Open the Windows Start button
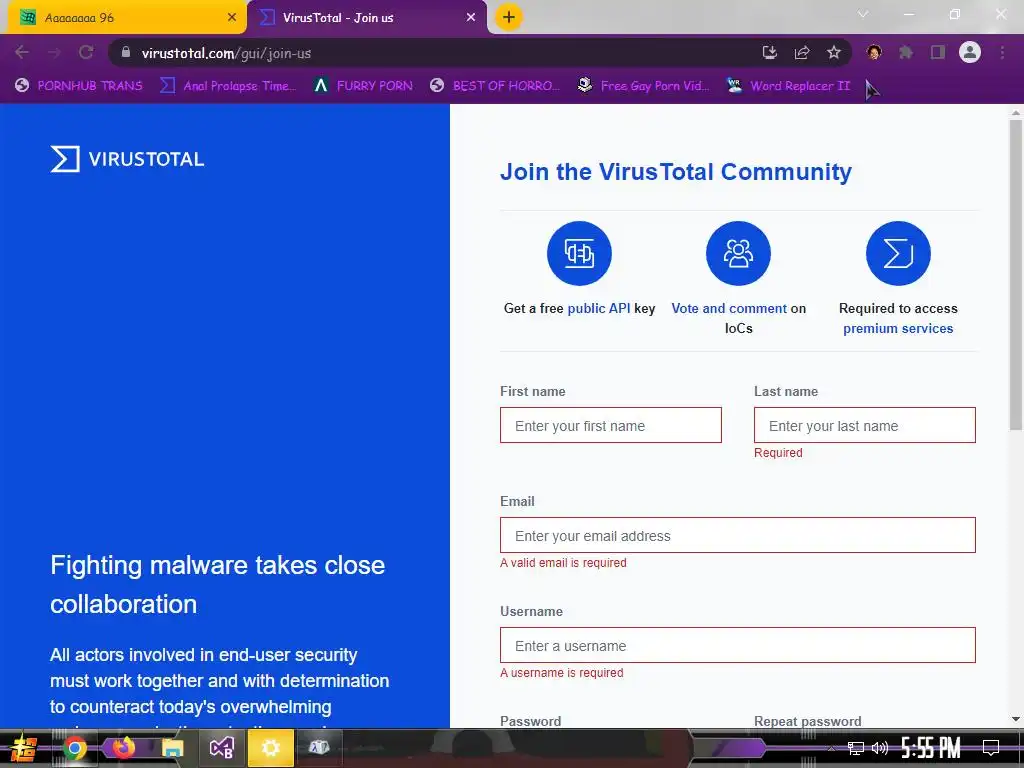This screenshot has width=1024, height=768. [24, 748]
